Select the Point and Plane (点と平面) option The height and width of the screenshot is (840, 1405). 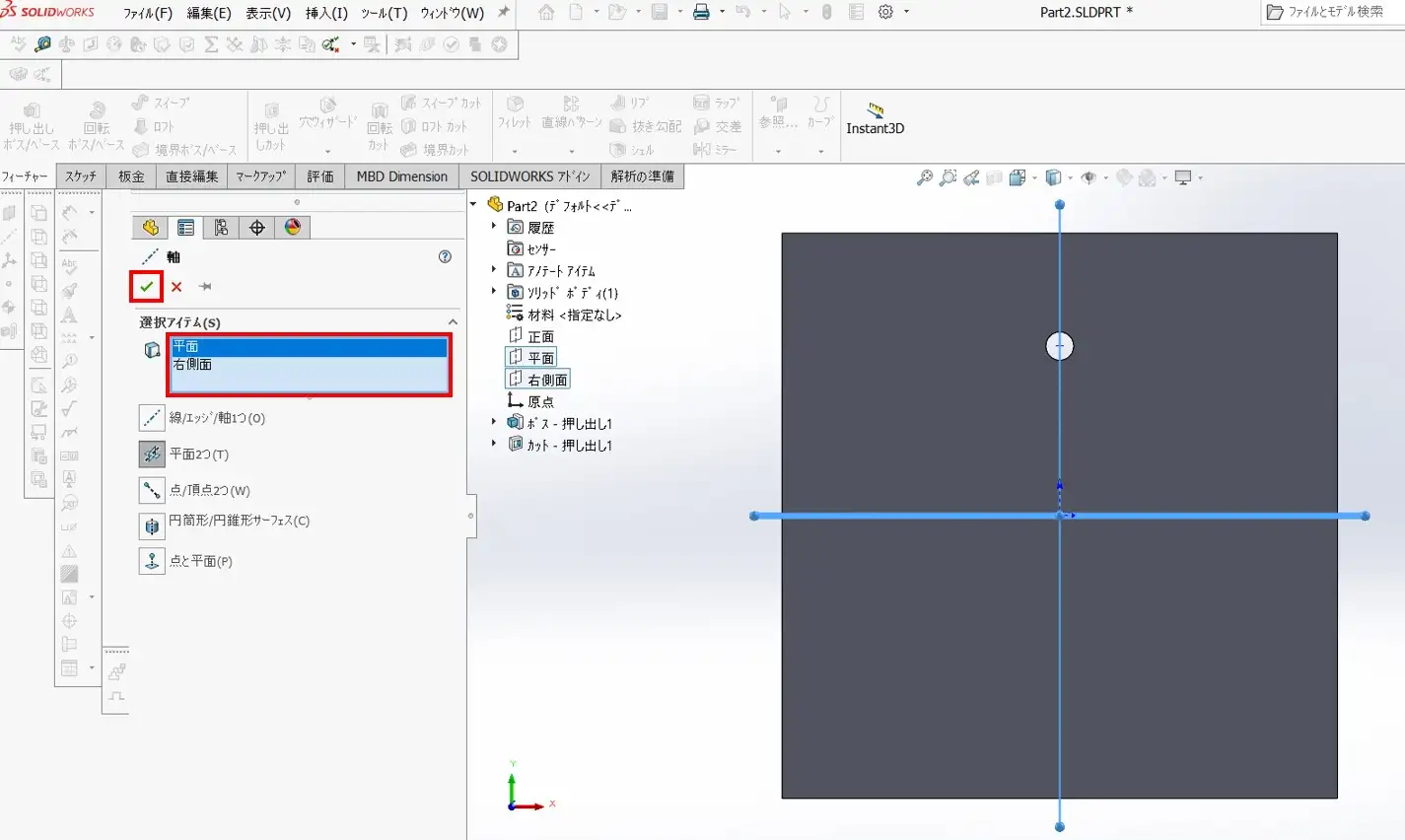(x=152, y=561)
